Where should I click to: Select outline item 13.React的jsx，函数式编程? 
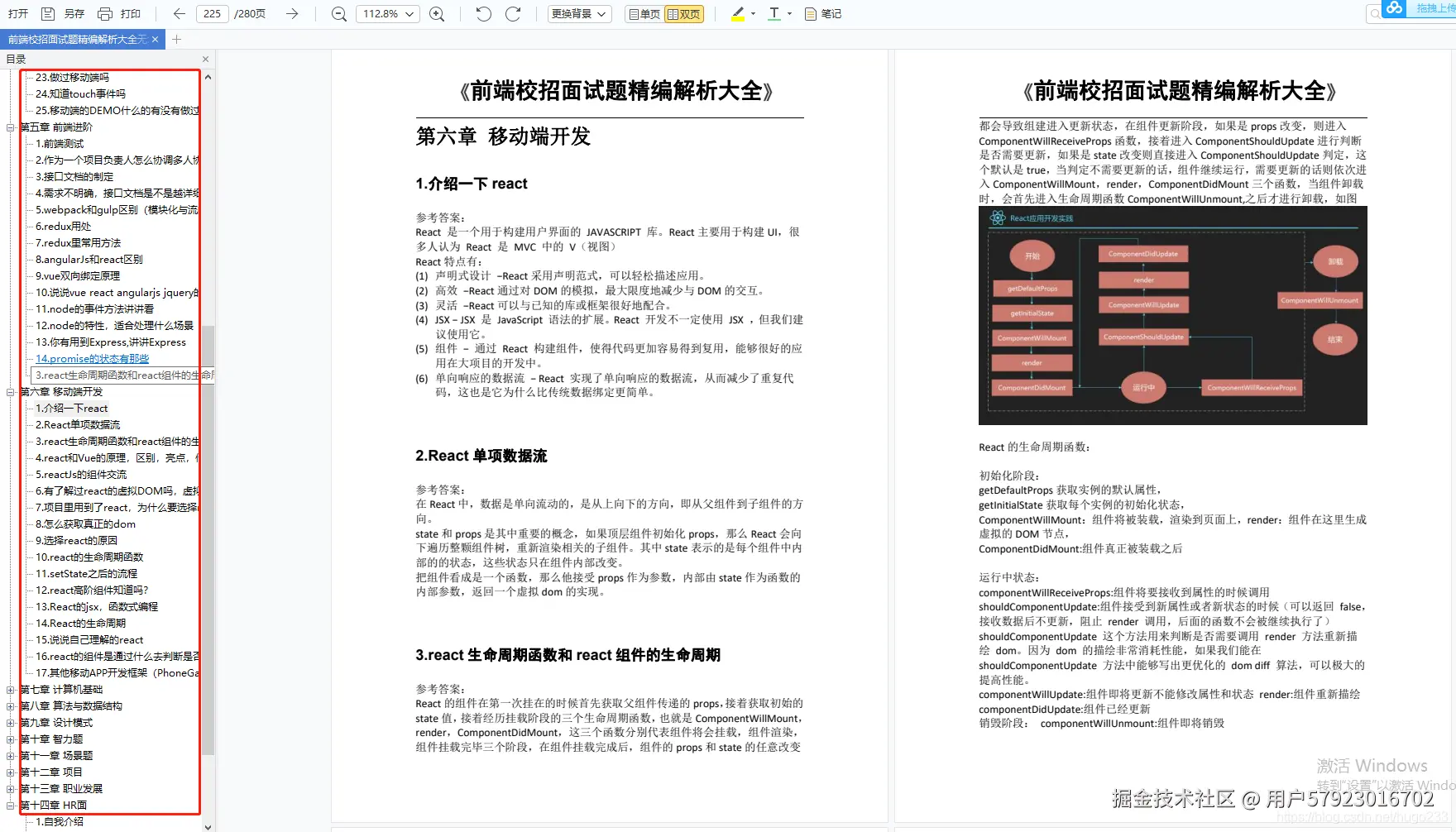97,607
